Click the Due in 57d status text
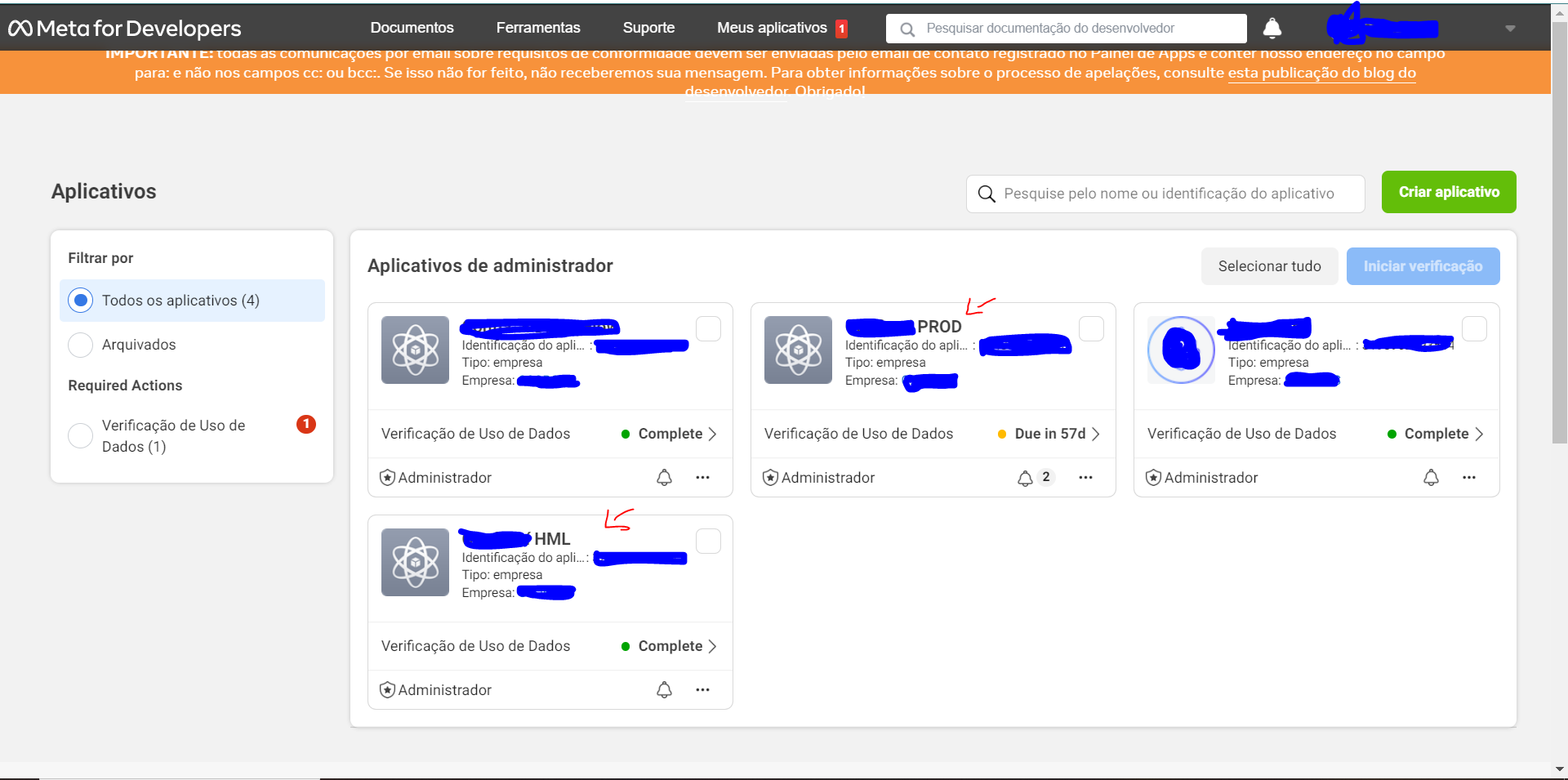 tap(1050, 434)
